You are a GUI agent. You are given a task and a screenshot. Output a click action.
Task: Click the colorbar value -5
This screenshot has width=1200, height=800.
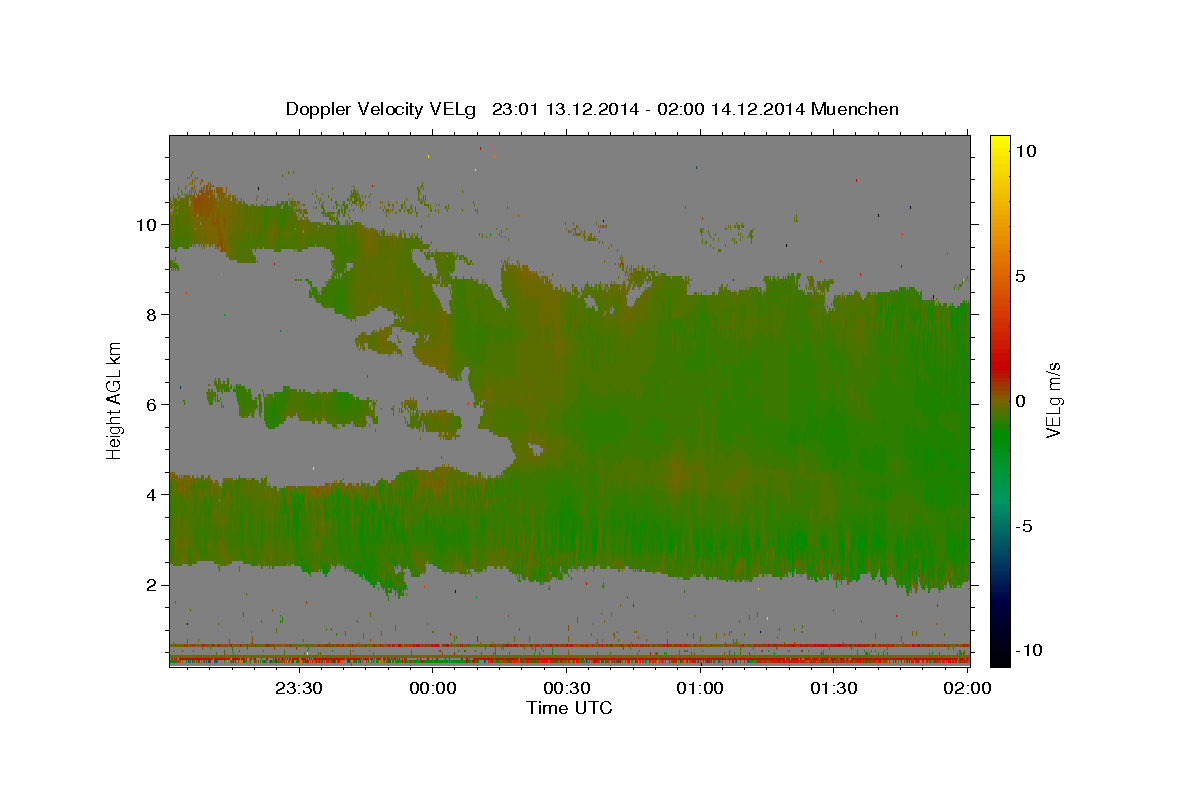[1024, 526]
